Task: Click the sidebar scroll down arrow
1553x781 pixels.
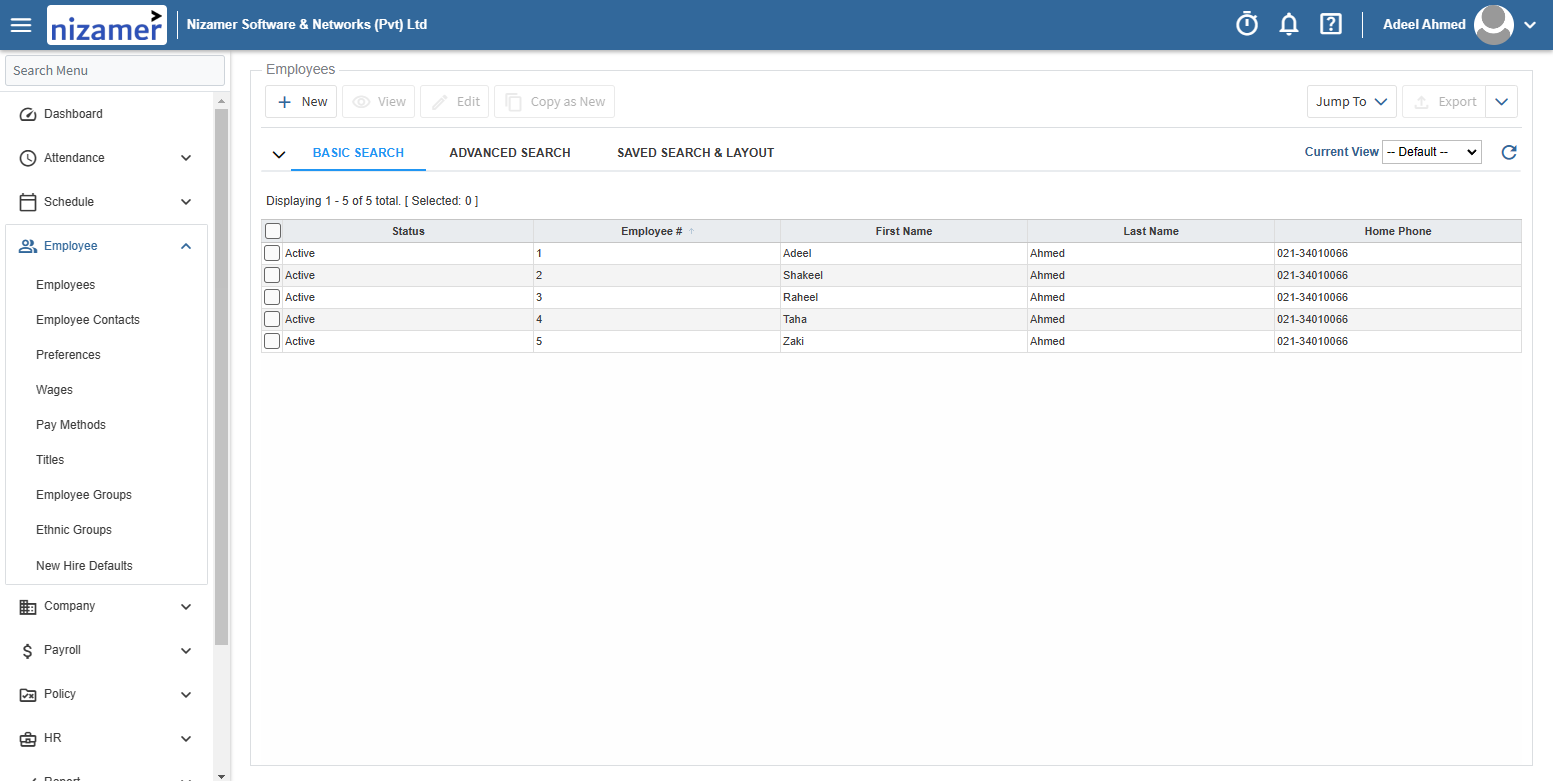Action: tap(221, 775)
